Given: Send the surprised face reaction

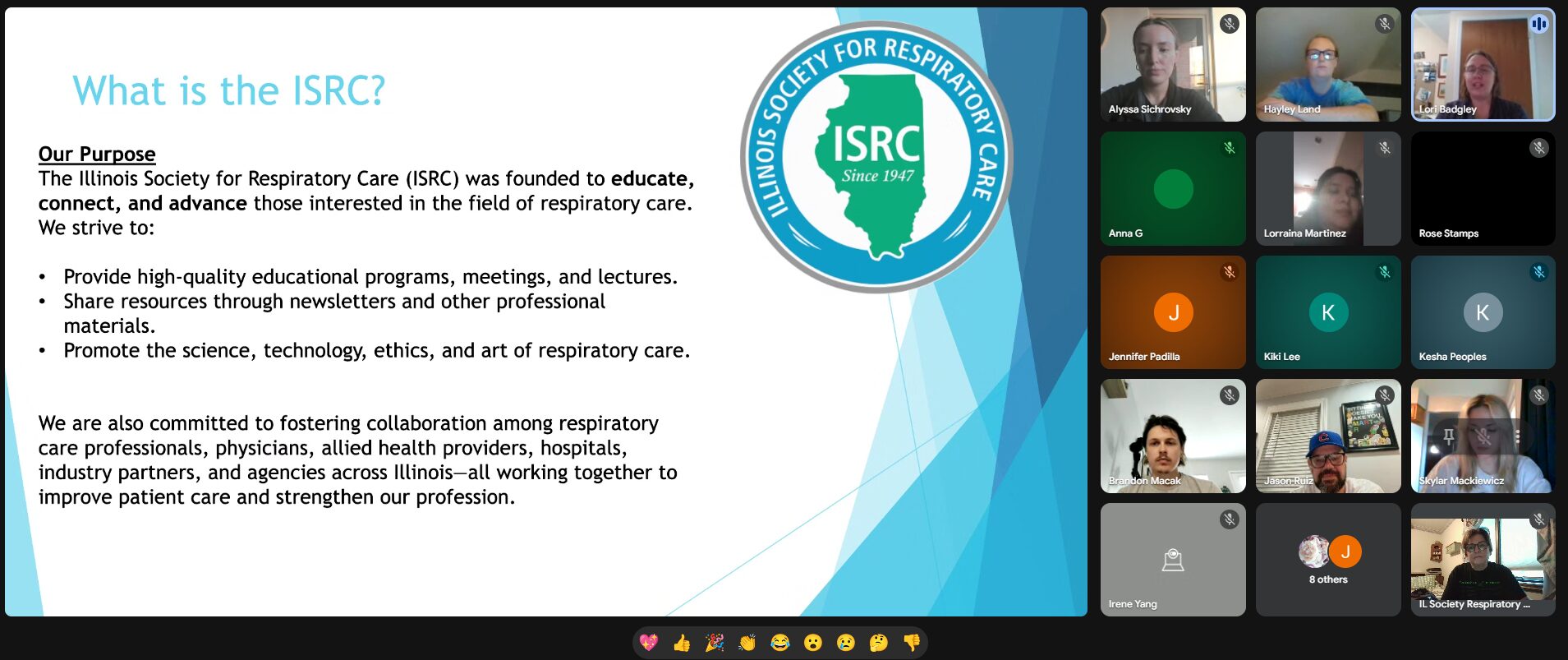Looking at the screenshot, I should tap(813, 643).
